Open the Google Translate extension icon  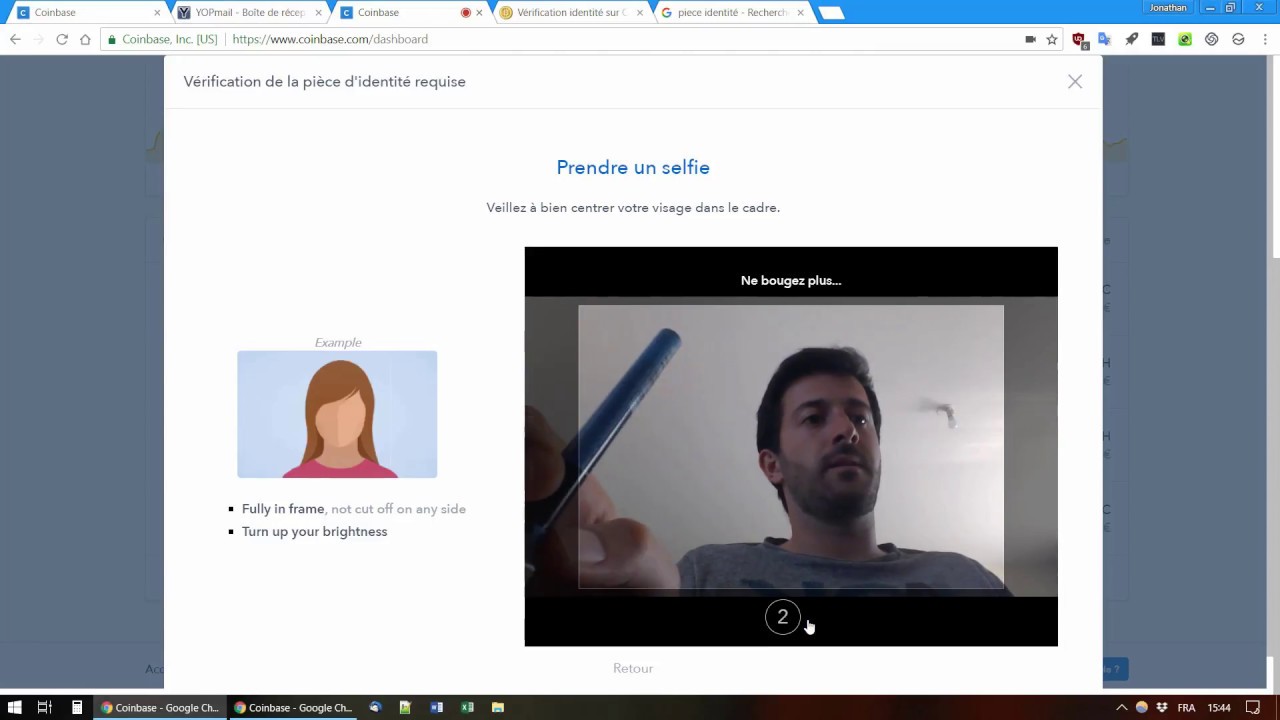(x=1104, y=39)
